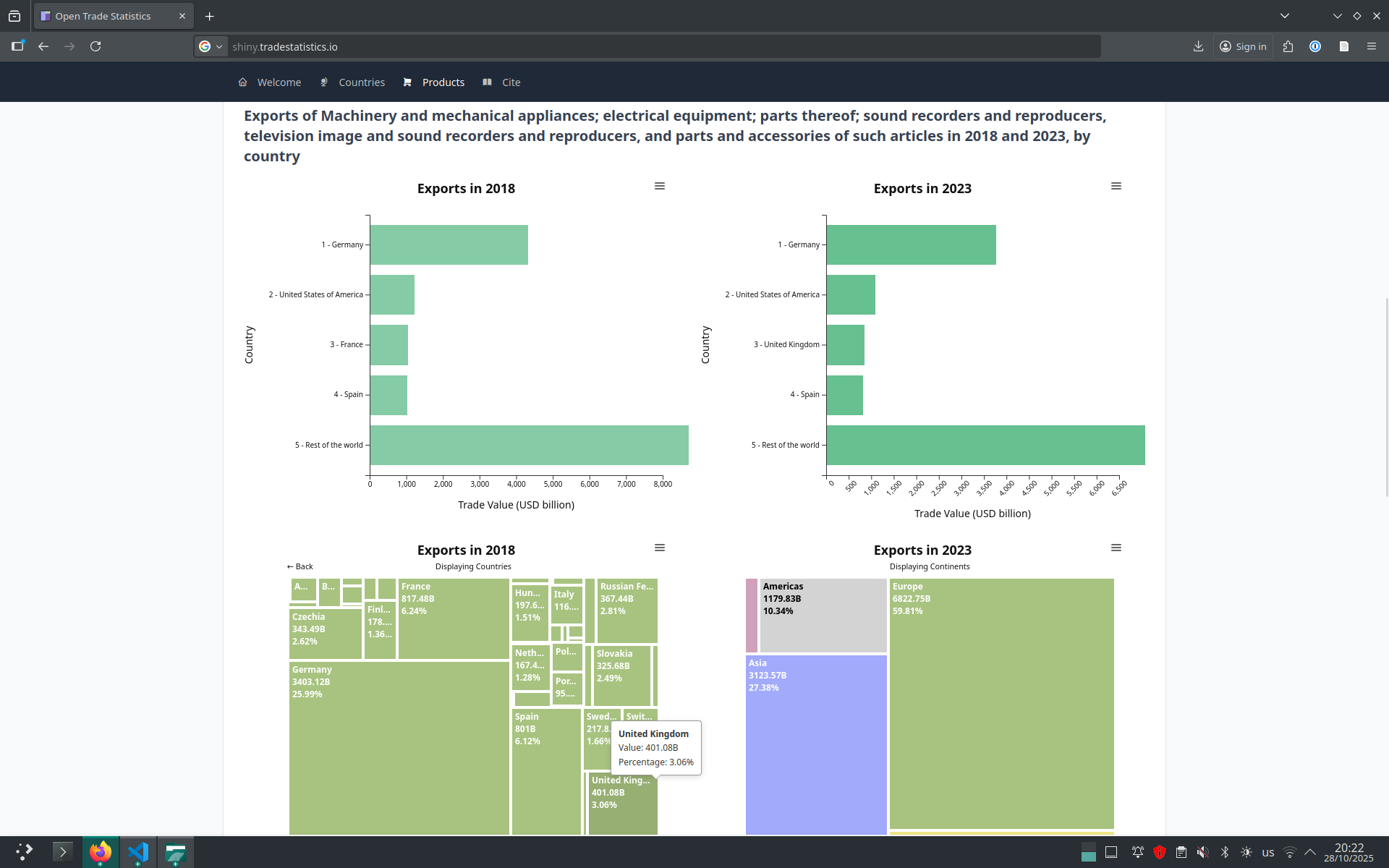Click the Germany bar in Exports 2018
The height and width of the screenshot is (868, 1389).
[449, 244]
